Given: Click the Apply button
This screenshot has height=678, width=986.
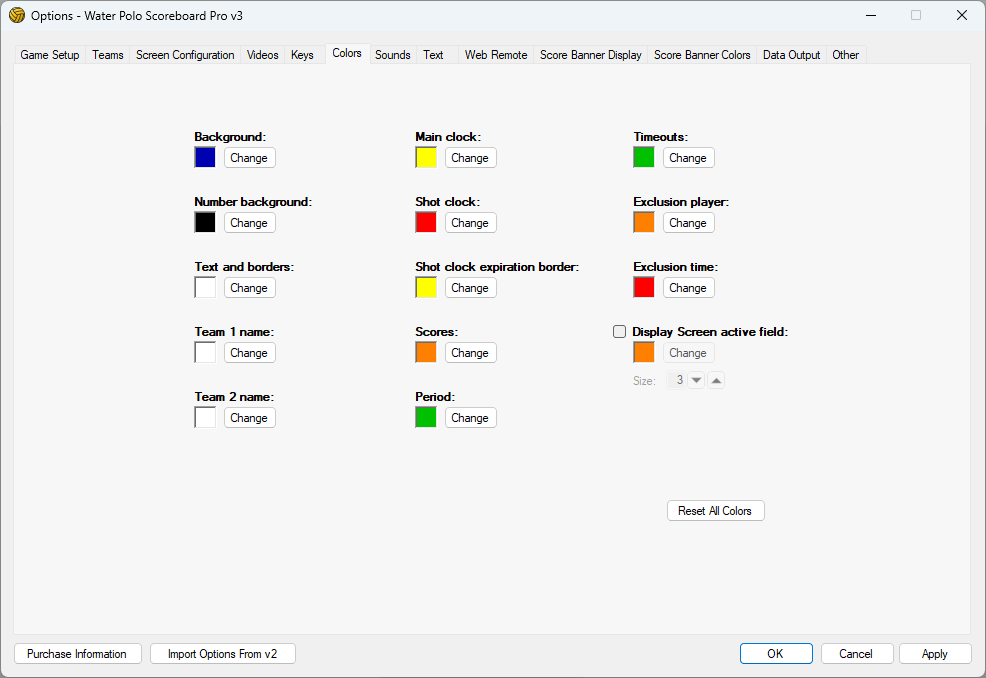Looking at the screenshot, I should 935,654.
